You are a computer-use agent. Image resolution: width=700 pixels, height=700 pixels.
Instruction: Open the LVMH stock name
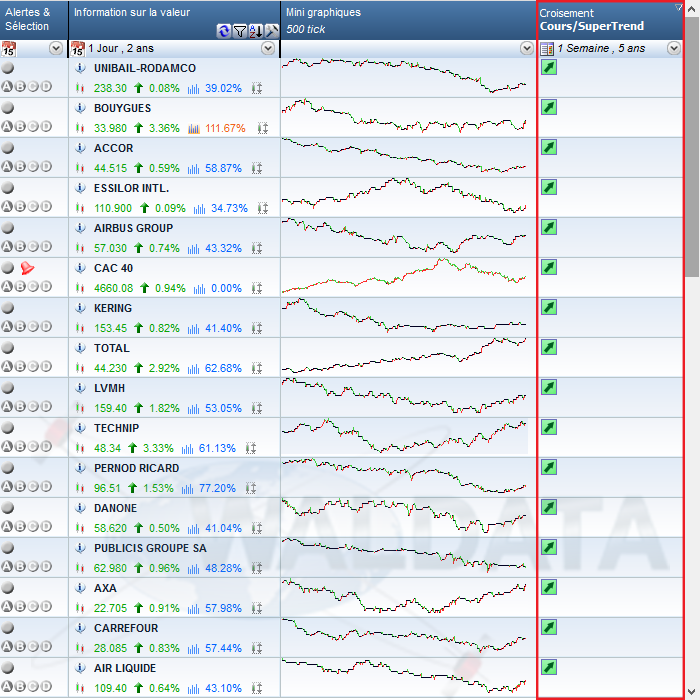point(109,388)
